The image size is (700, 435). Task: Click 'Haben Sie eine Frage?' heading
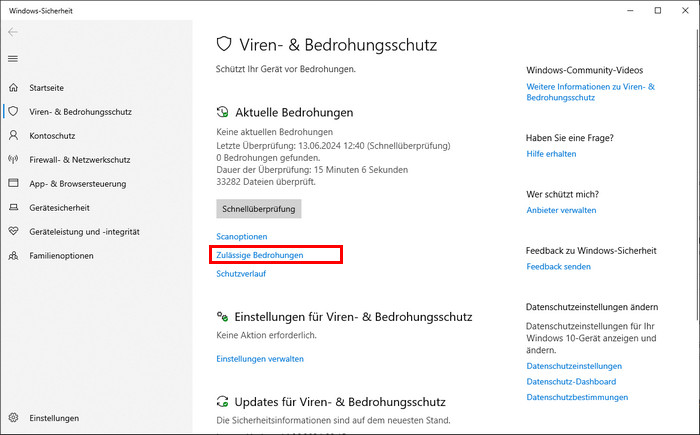click(570, 138)
